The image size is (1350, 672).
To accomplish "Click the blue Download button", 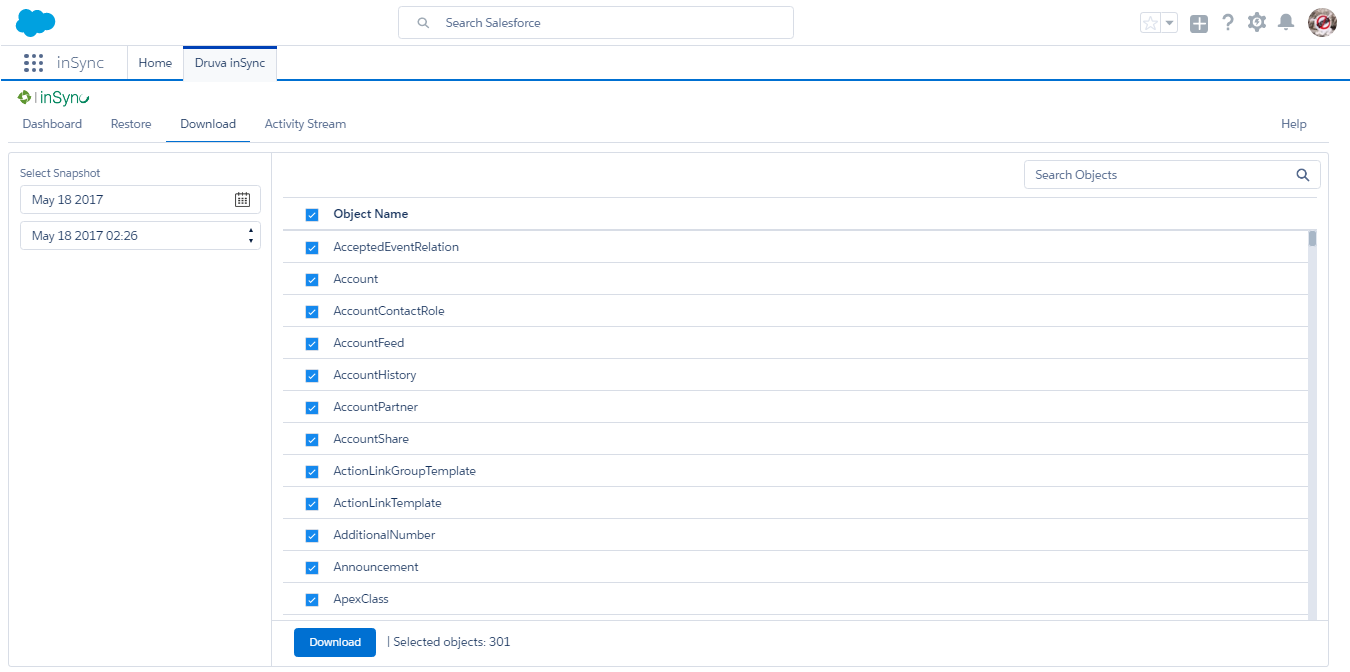I will [x=335, y=642].
